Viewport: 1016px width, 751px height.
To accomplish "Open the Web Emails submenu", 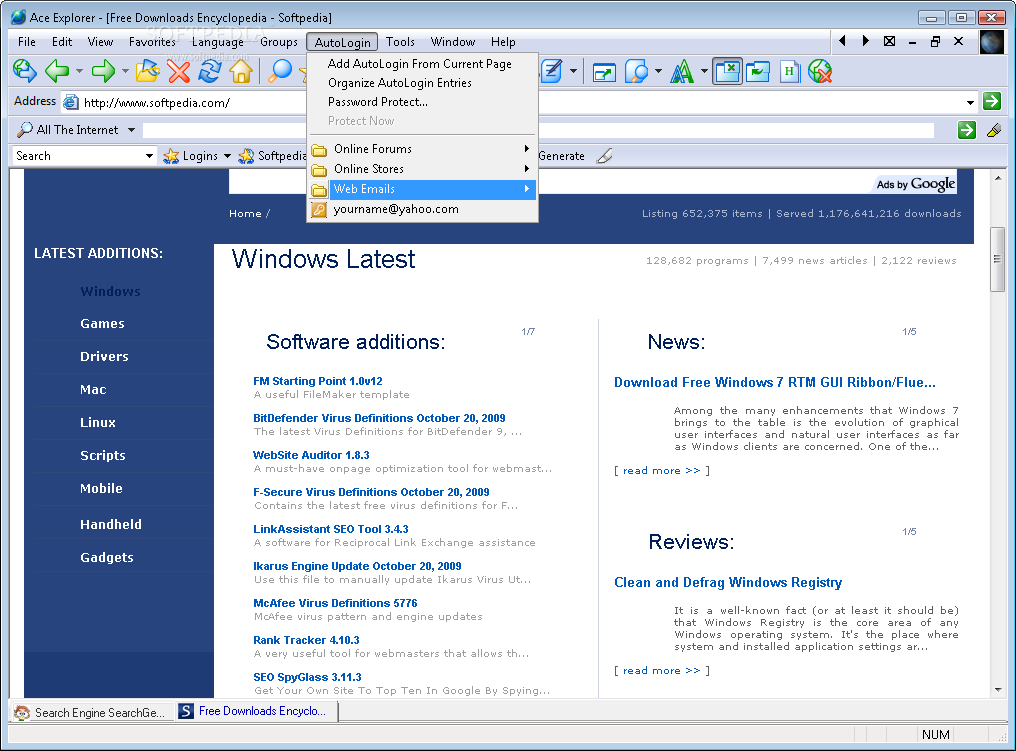I will [x=422, y=189].
